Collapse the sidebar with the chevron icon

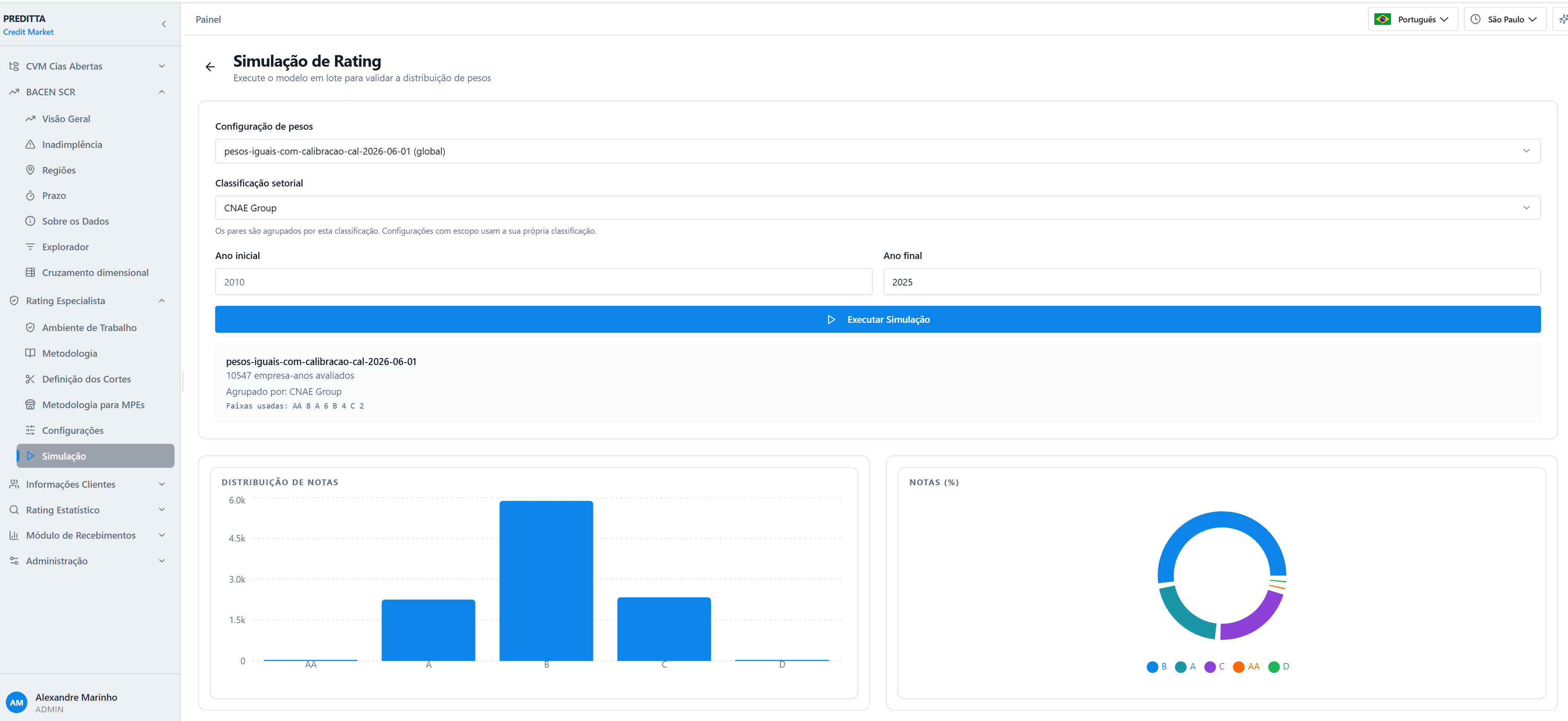(164, 24)
